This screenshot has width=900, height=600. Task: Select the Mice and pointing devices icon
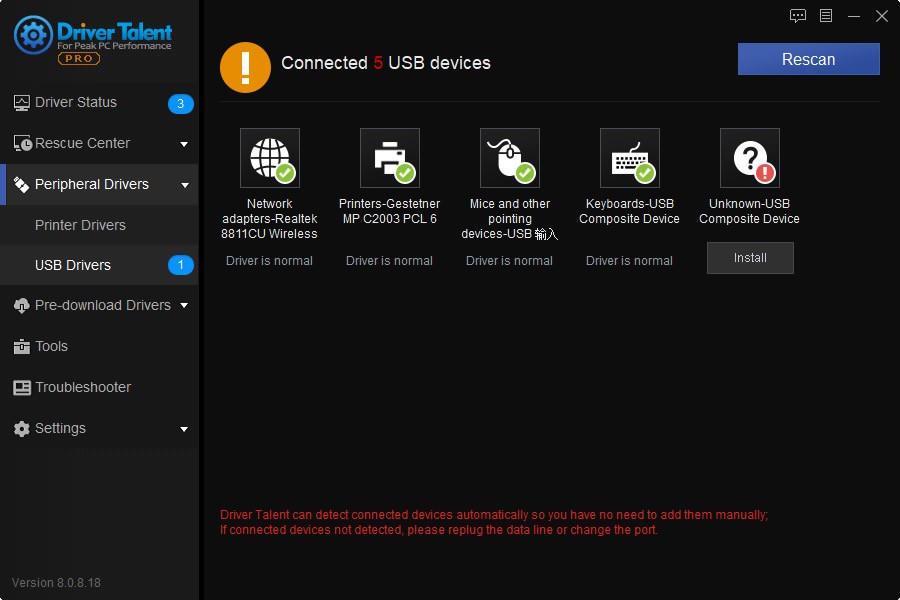click(510, 158)
